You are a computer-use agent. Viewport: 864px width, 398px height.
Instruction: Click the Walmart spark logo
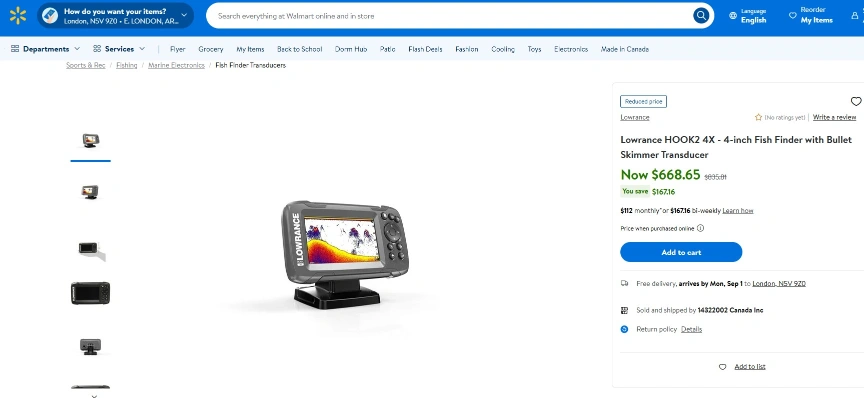tap(18, 16)
